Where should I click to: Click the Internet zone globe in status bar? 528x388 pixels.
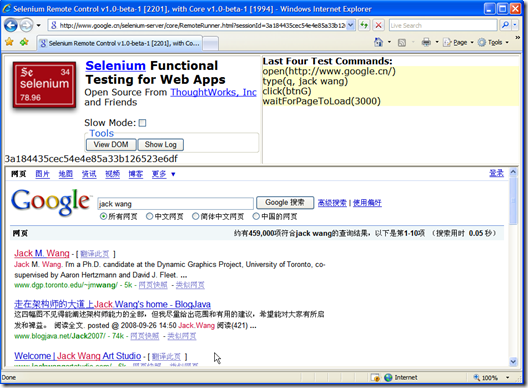click(x=389, y=378)
